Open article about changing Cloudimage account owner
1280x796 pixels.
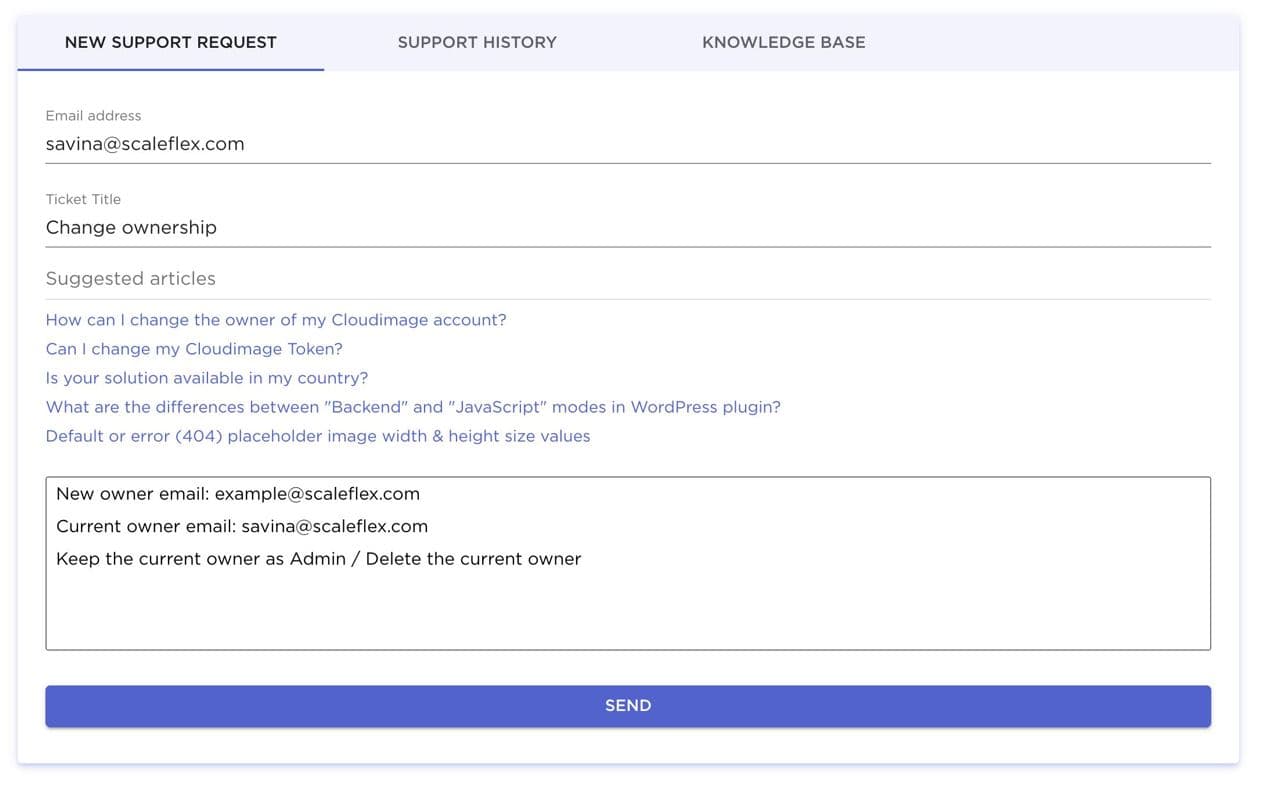coord(276,320)
